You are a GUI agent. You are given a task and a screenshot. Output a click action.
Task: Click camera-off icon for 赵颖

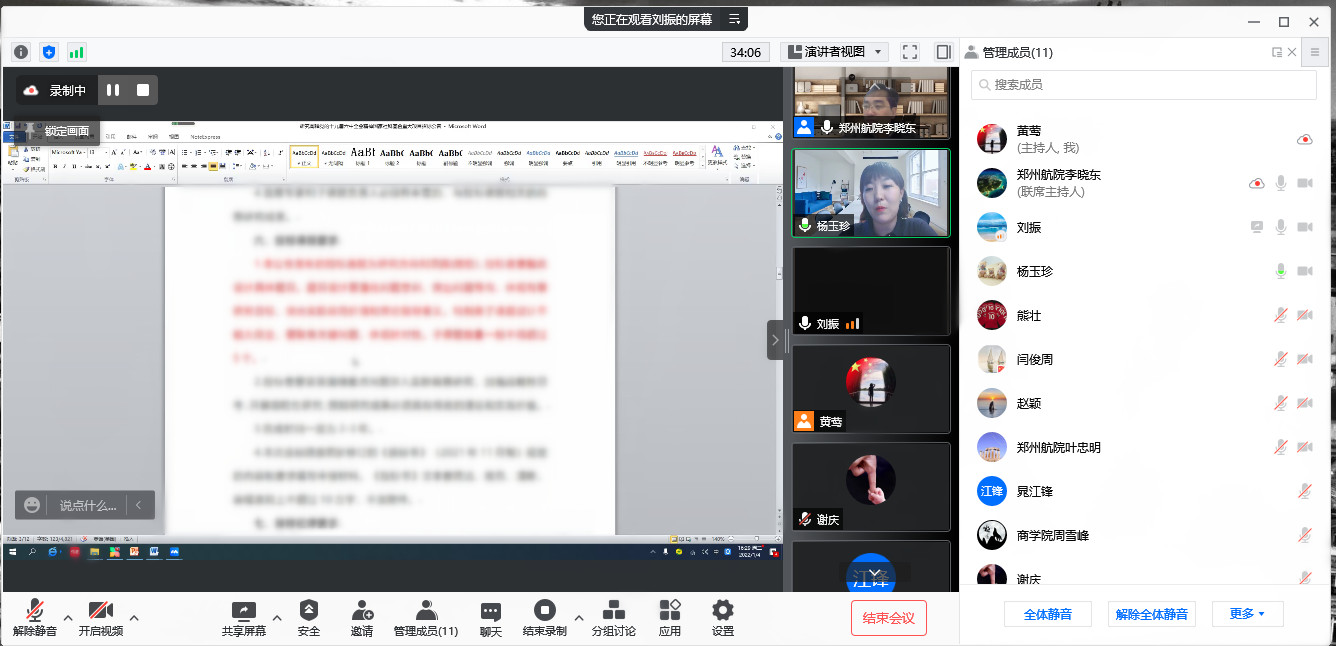[1304, 403]
